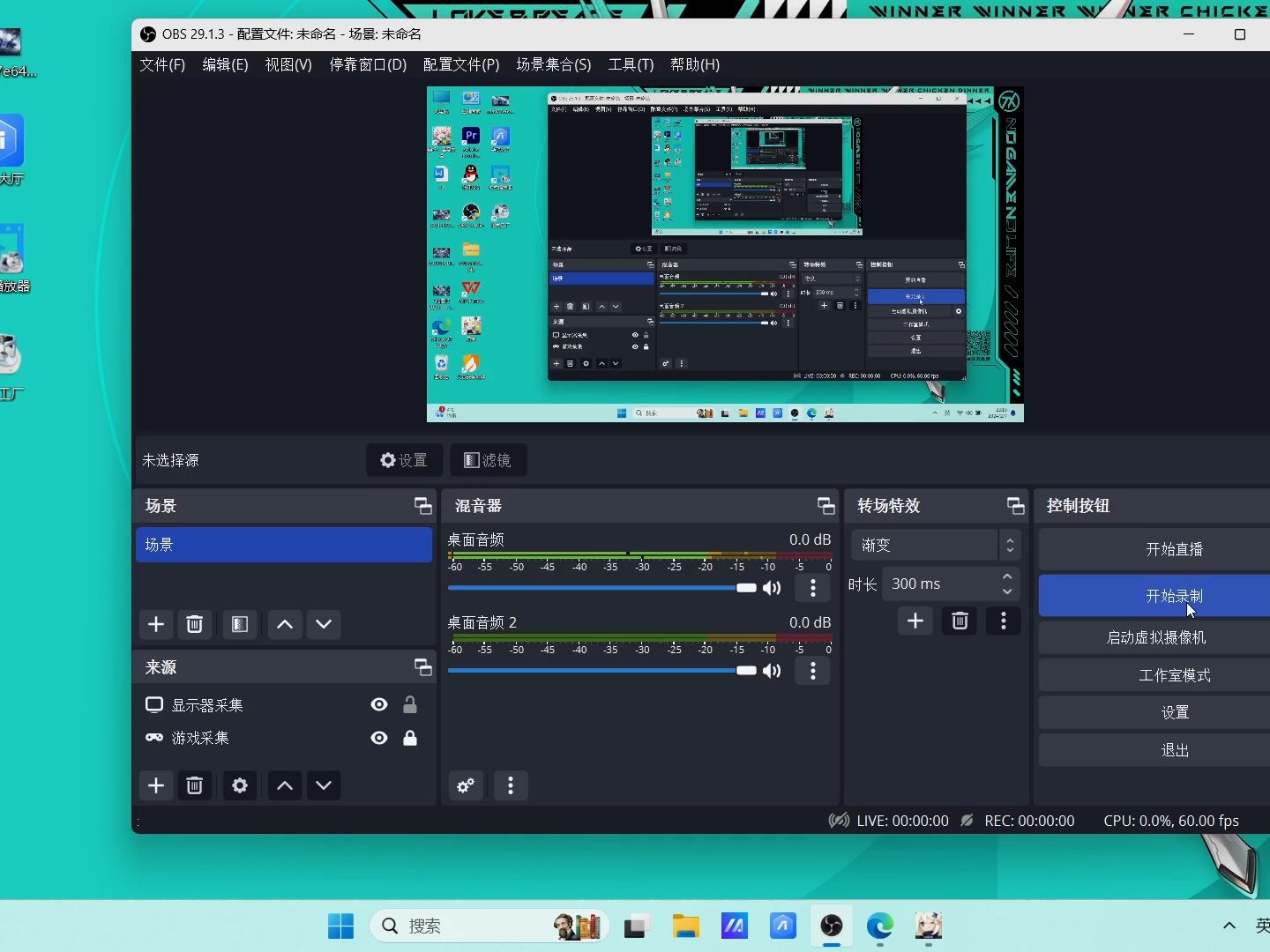Open the mixer panel's three-dot menu at the bottom
1270x952 pixels.
pos(511,785)
